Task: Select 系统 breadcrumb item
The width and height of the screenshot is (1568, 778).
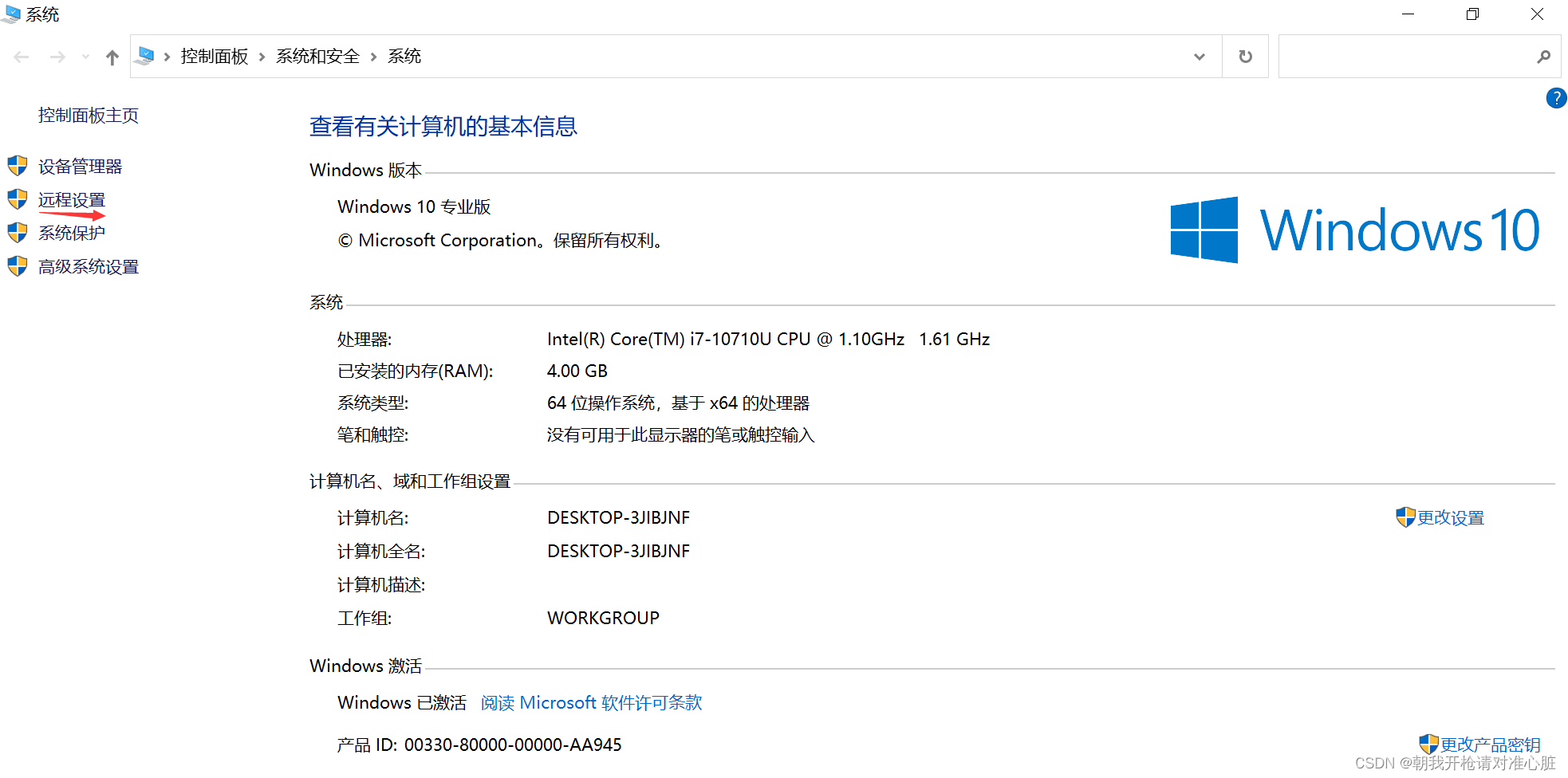Action: 404,57
